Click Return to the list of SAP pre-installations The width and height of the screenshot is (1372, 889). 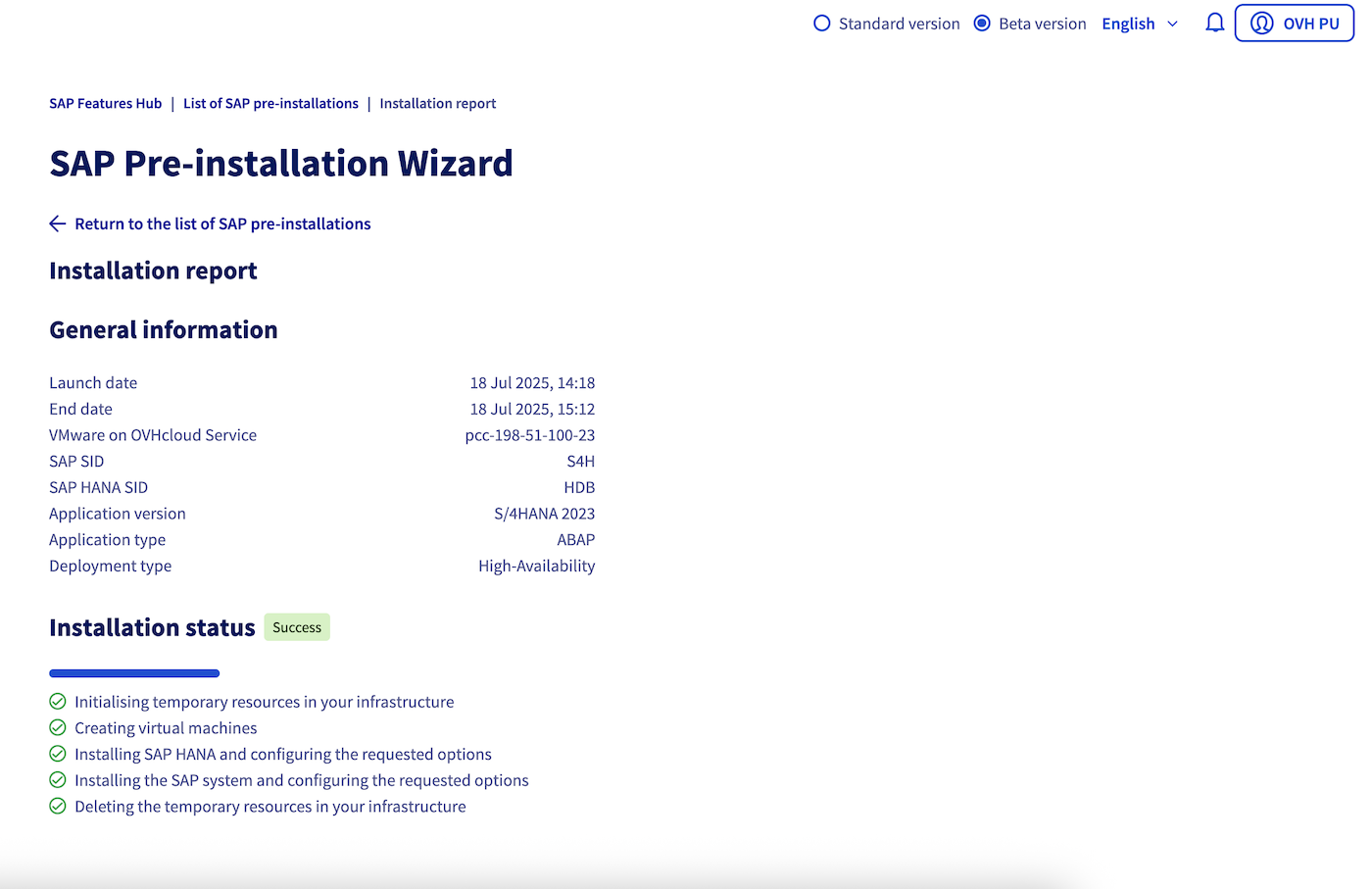point(222,223)
